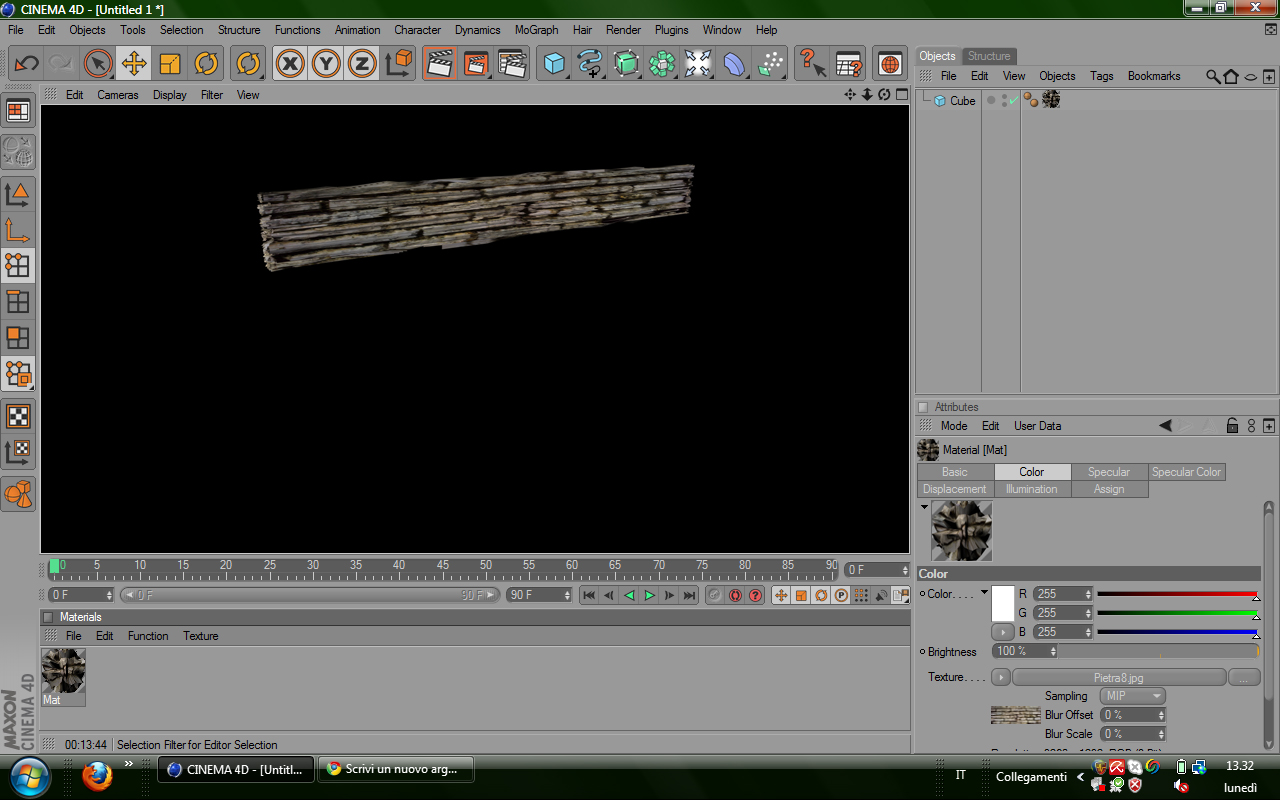The height and width of the screenshot is (800, 1280).
Task: Expand the Color options arrow
Action: click(x=984, y=593)
